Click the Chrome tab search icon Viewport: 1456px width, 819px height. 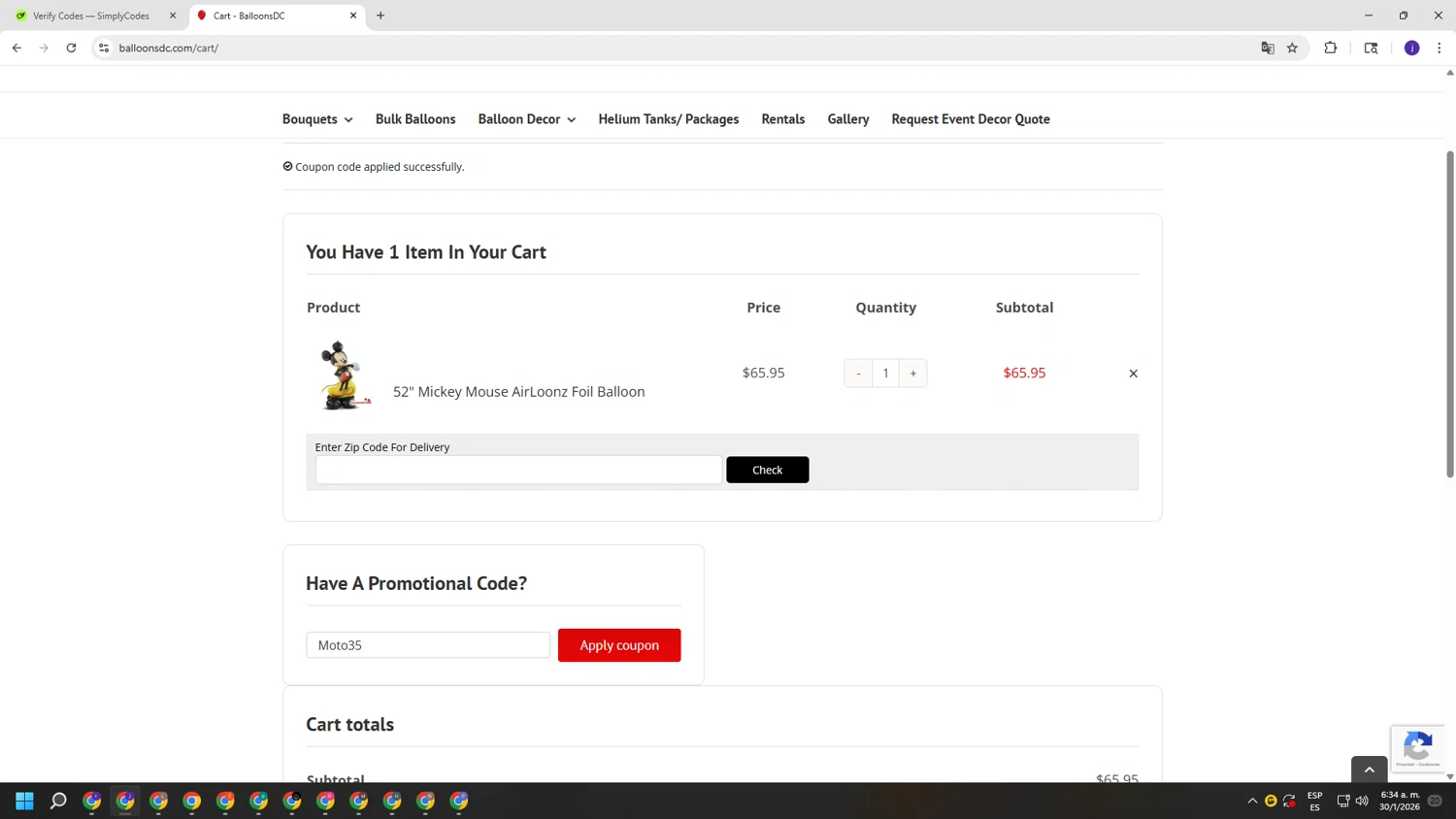[x=1371, y=48]
